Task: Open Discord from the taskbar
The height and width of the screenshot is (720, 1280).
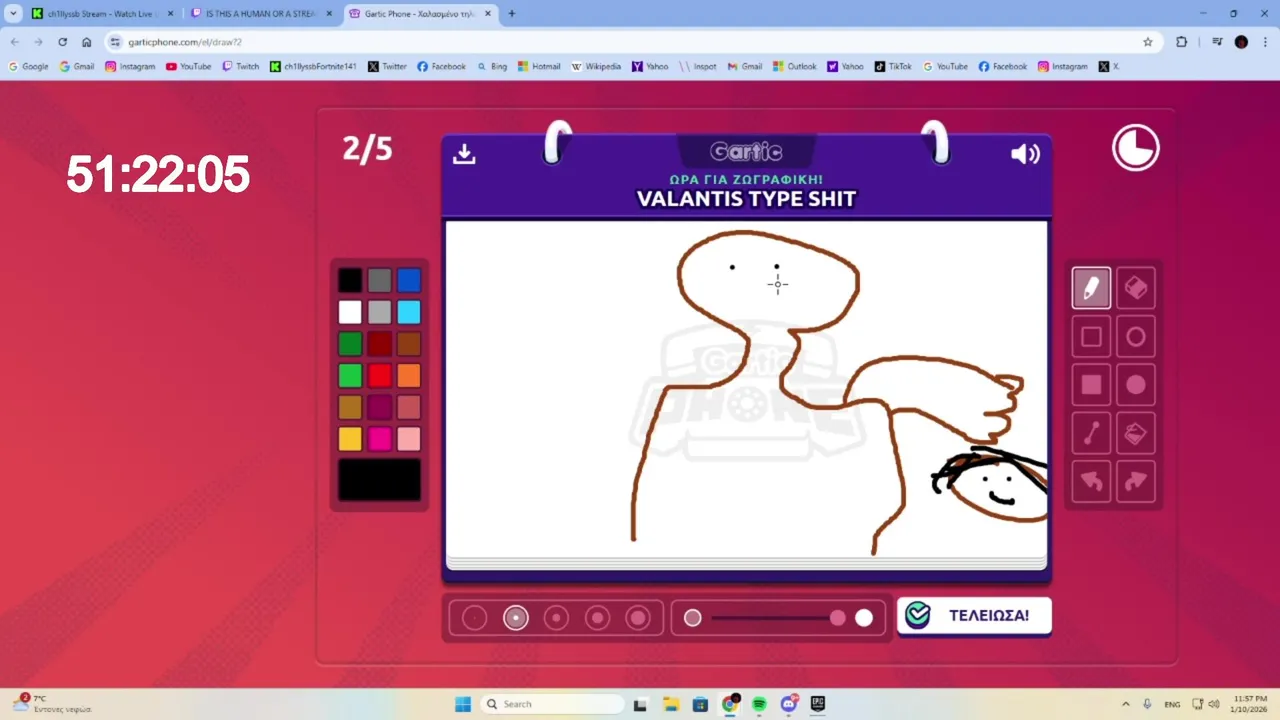Action: (789, 704)
